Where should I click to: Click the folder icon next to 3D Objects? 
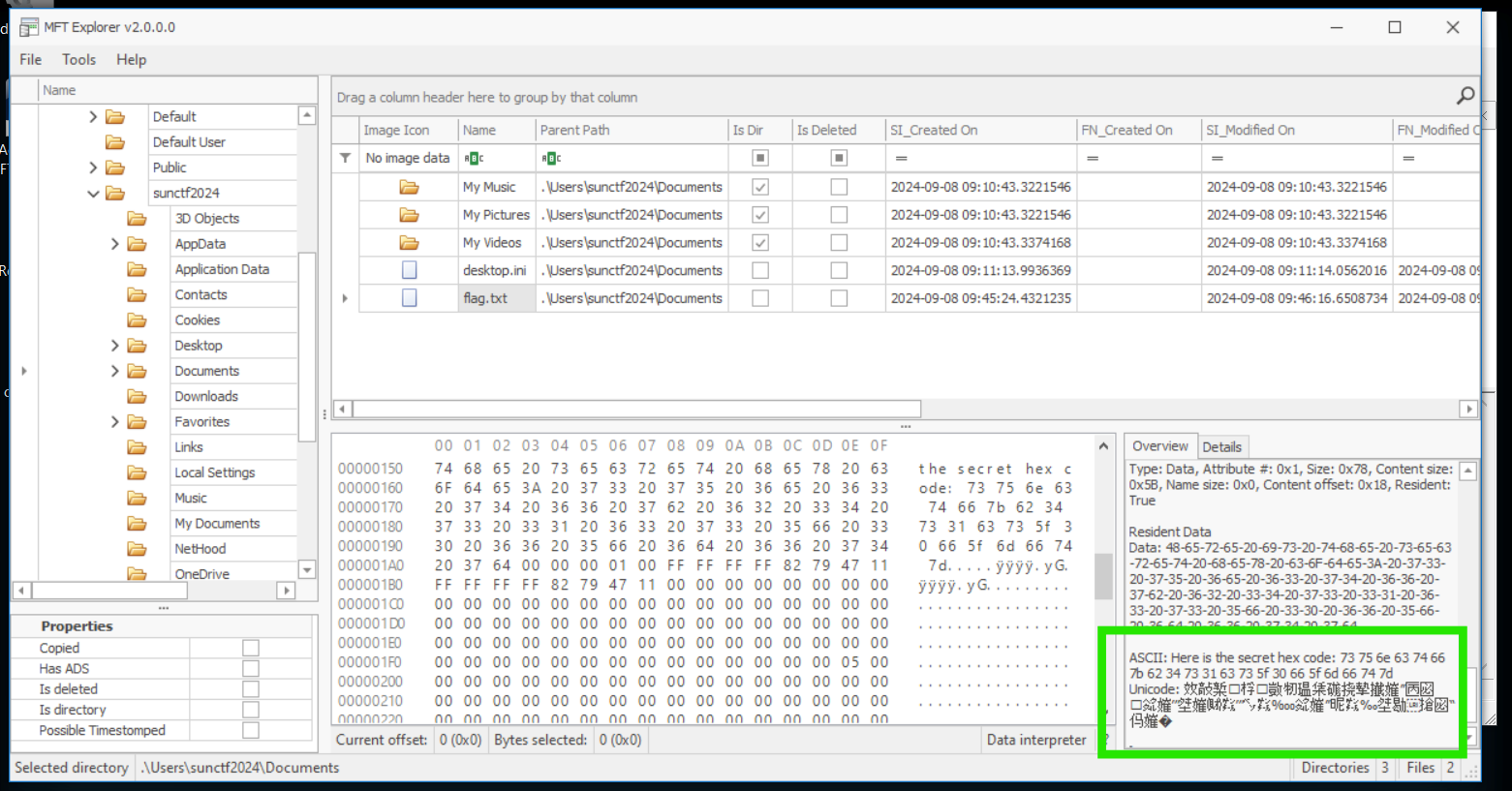(x=138, y=218)
